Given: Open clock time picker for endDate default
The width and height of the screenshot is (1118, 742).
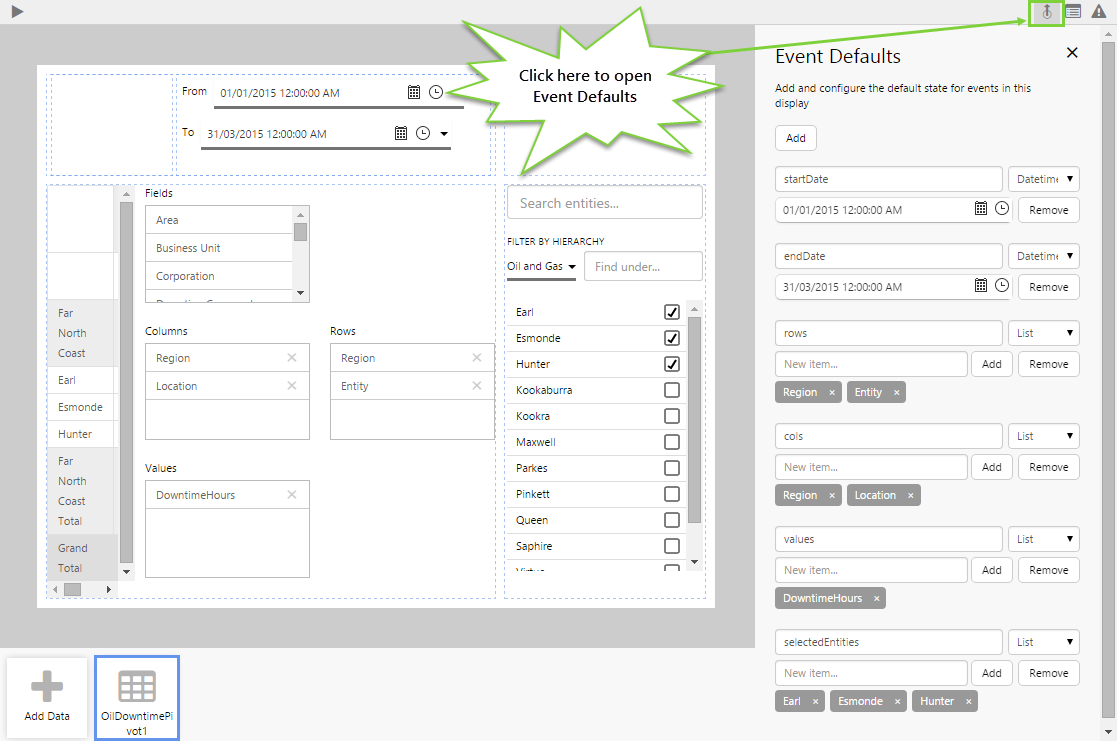Looking at the screenshot, I should coord(1002,286).
